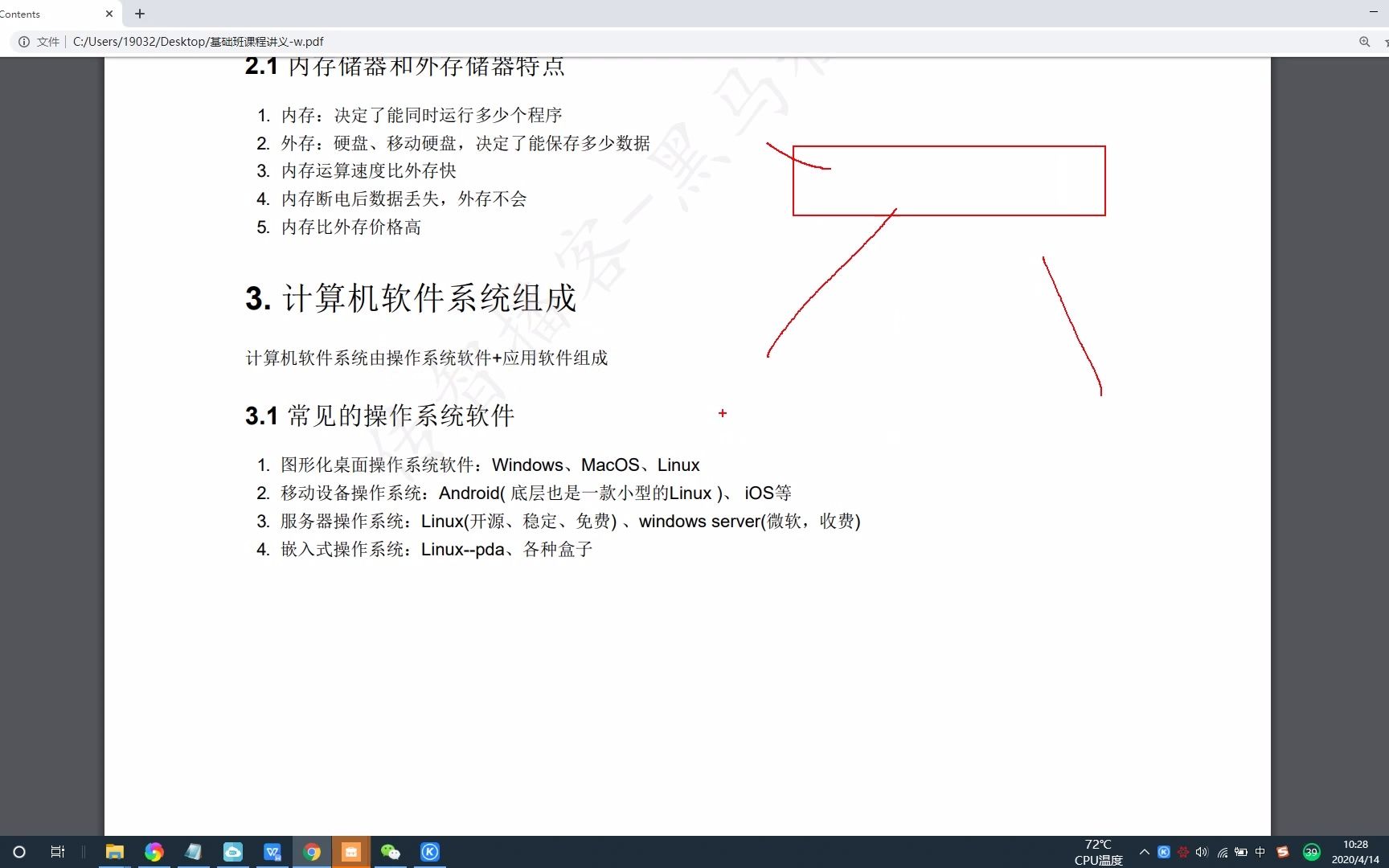
Task: Mute audio via the speaker tray icon
Action: pos(1203,852)
